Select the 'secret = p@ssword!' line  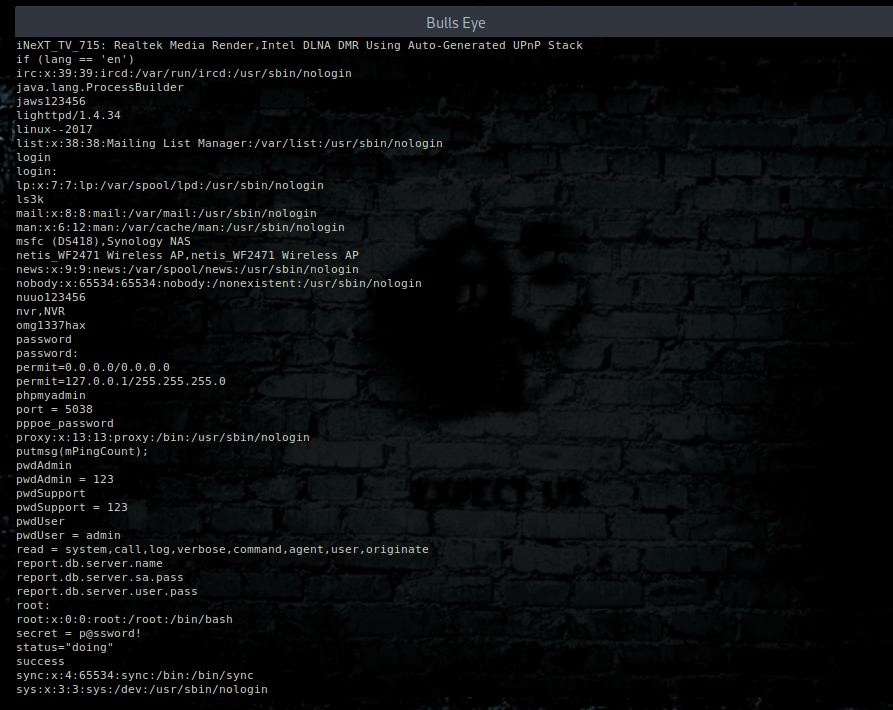coord(79,634)
